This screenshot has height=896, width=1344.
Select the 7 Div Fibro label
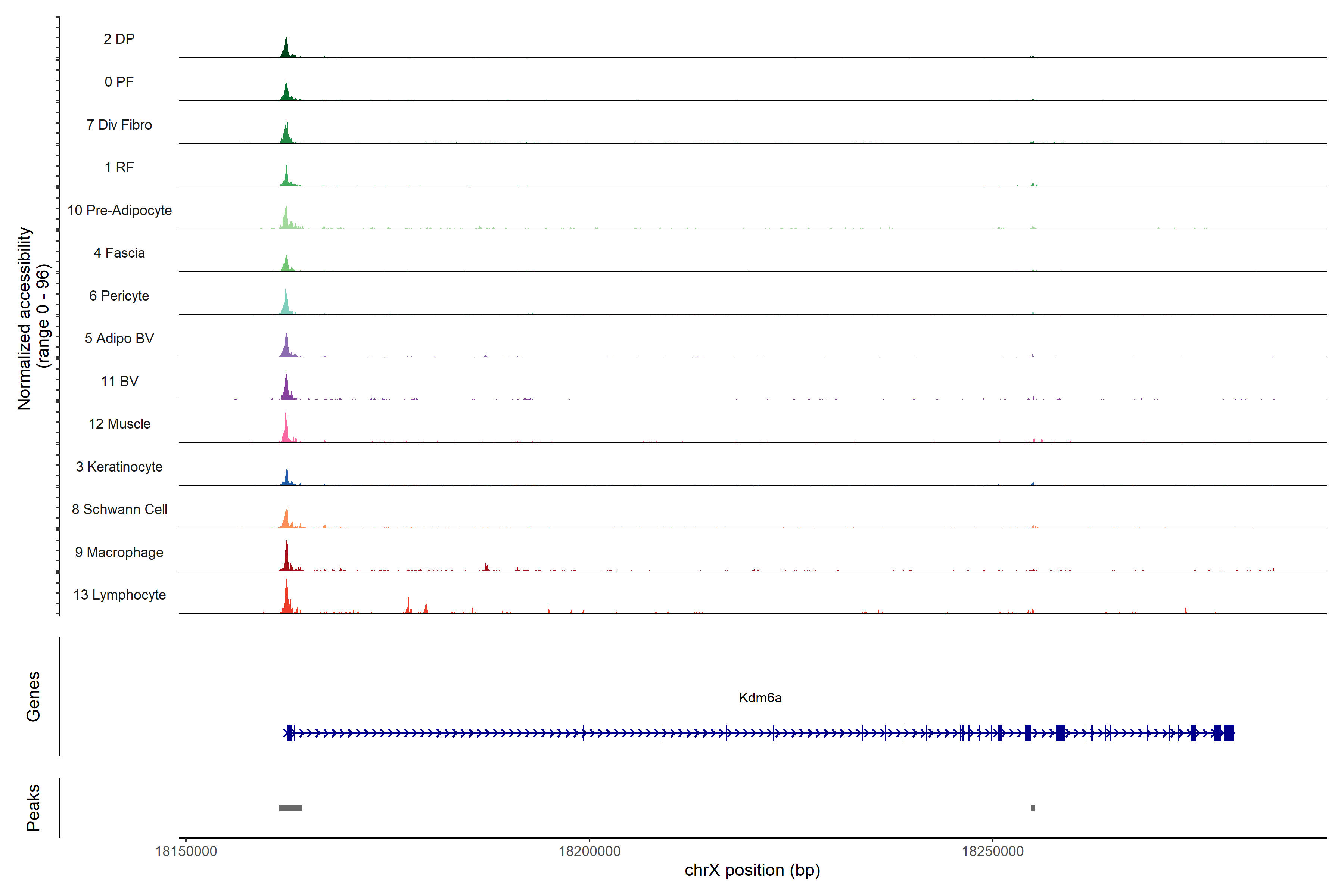(119, 125)
